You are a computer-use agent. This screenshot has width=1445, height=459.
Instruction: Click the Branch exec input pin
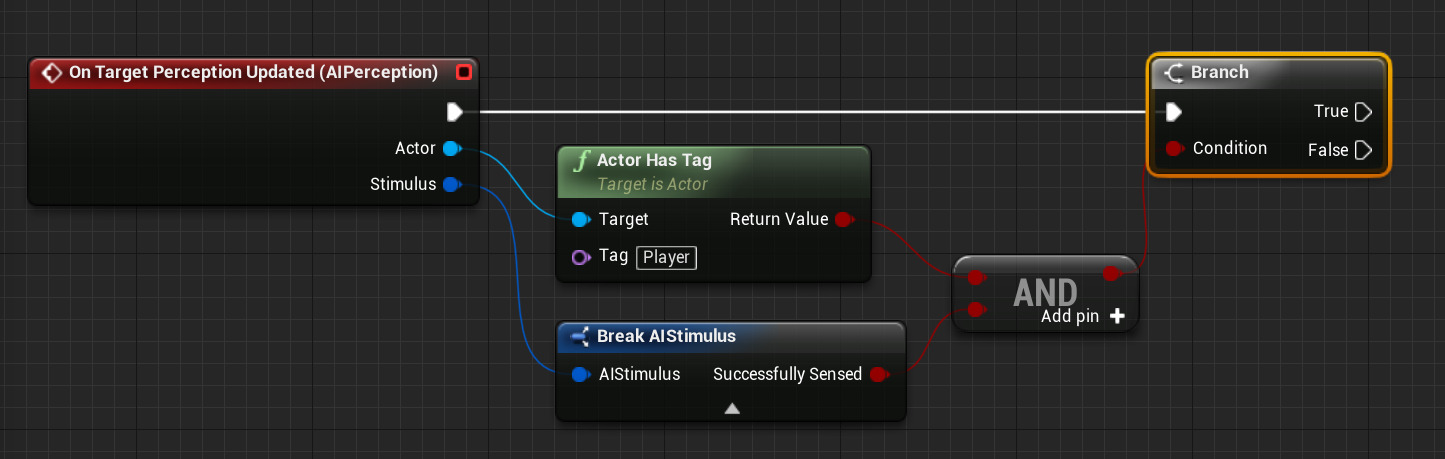1174,111
